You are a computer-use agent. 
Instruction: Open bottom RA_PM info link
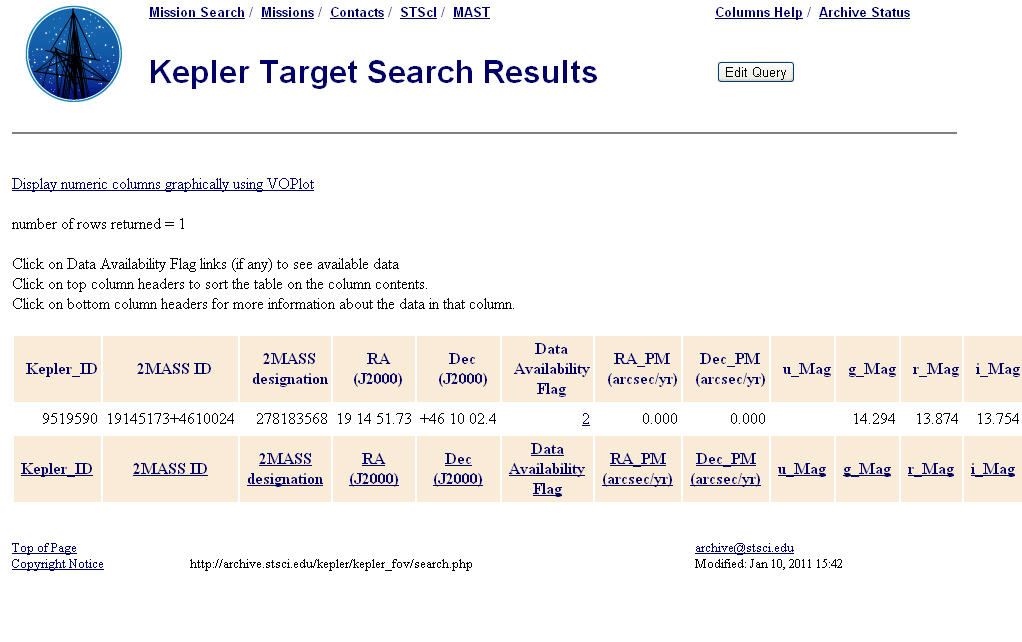coord(637,469)
